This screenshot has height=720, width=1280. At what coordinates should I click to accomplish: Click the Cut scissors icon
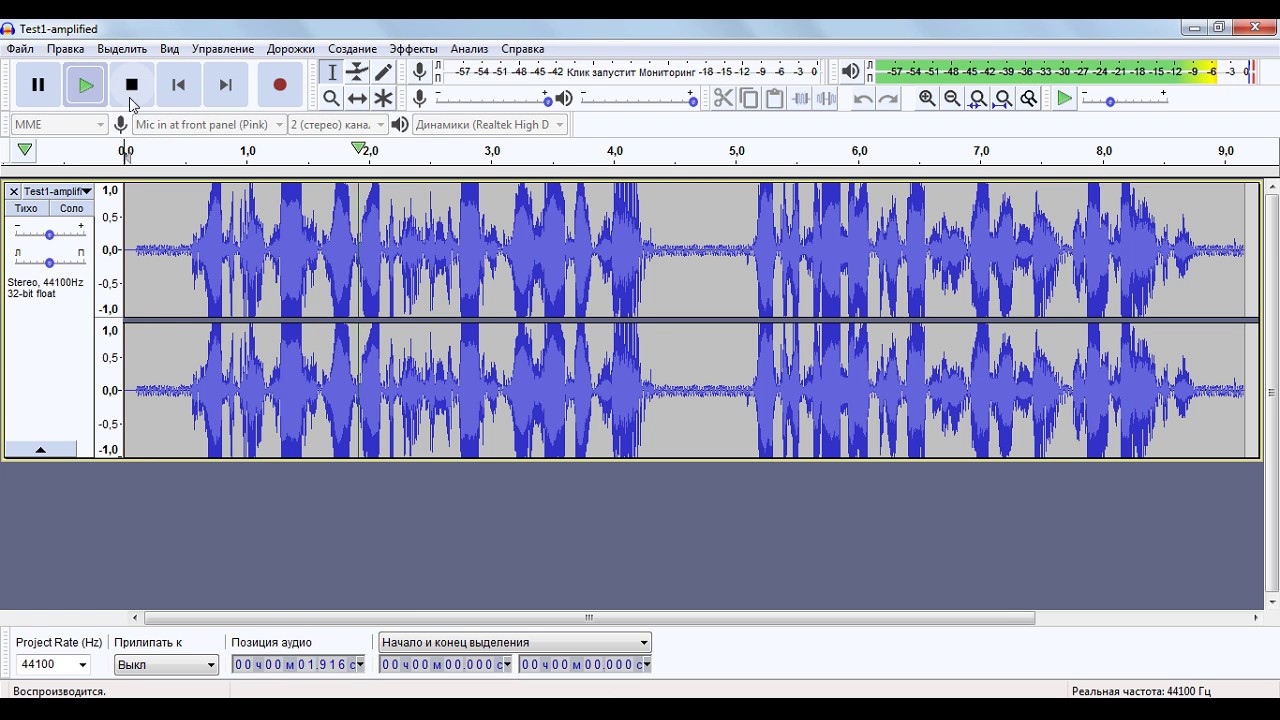[723, 98]
